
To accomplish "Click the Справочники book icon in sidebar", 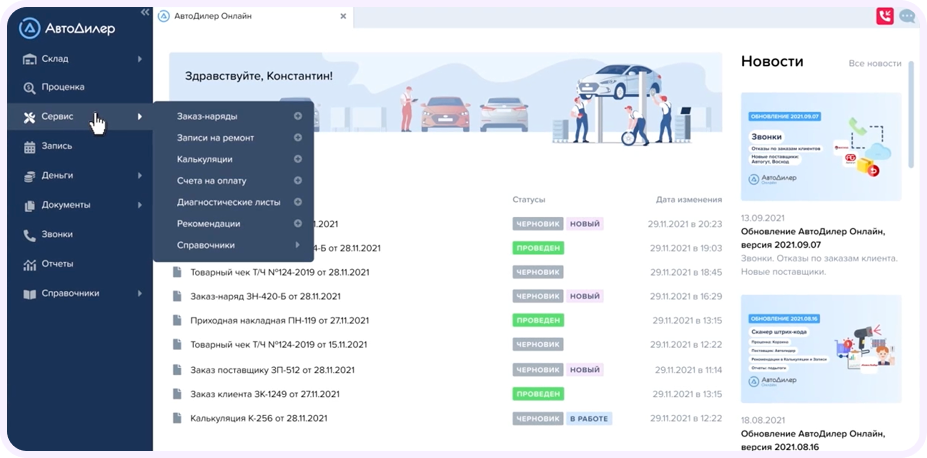I will [30, 294].
